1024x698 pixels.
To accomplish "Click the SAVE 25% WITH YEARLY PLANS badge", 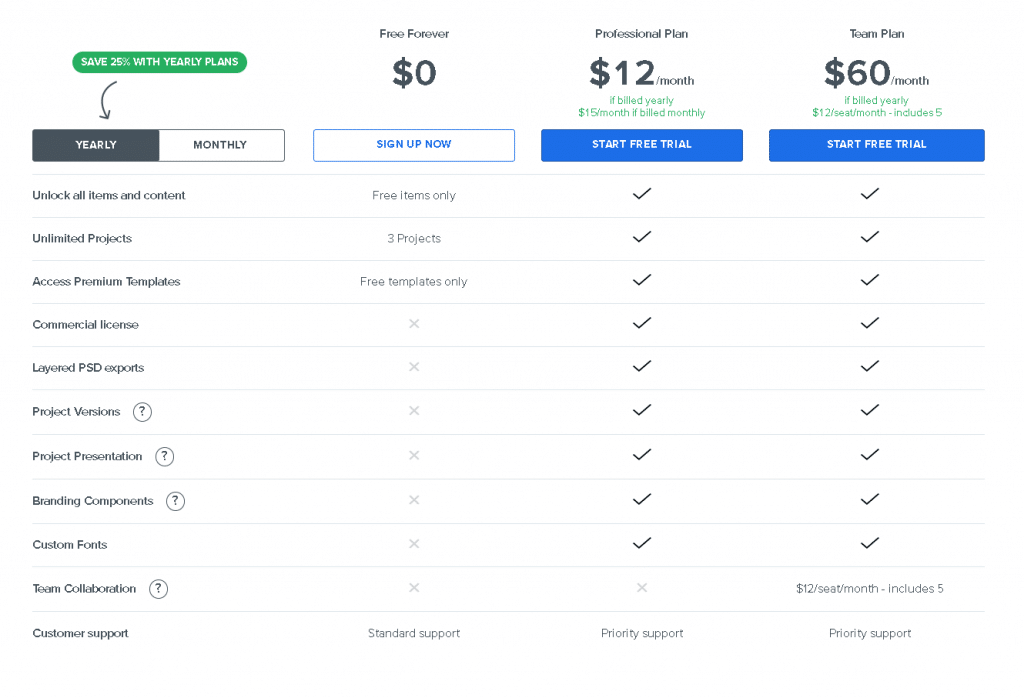I will [x=159, y=62].
